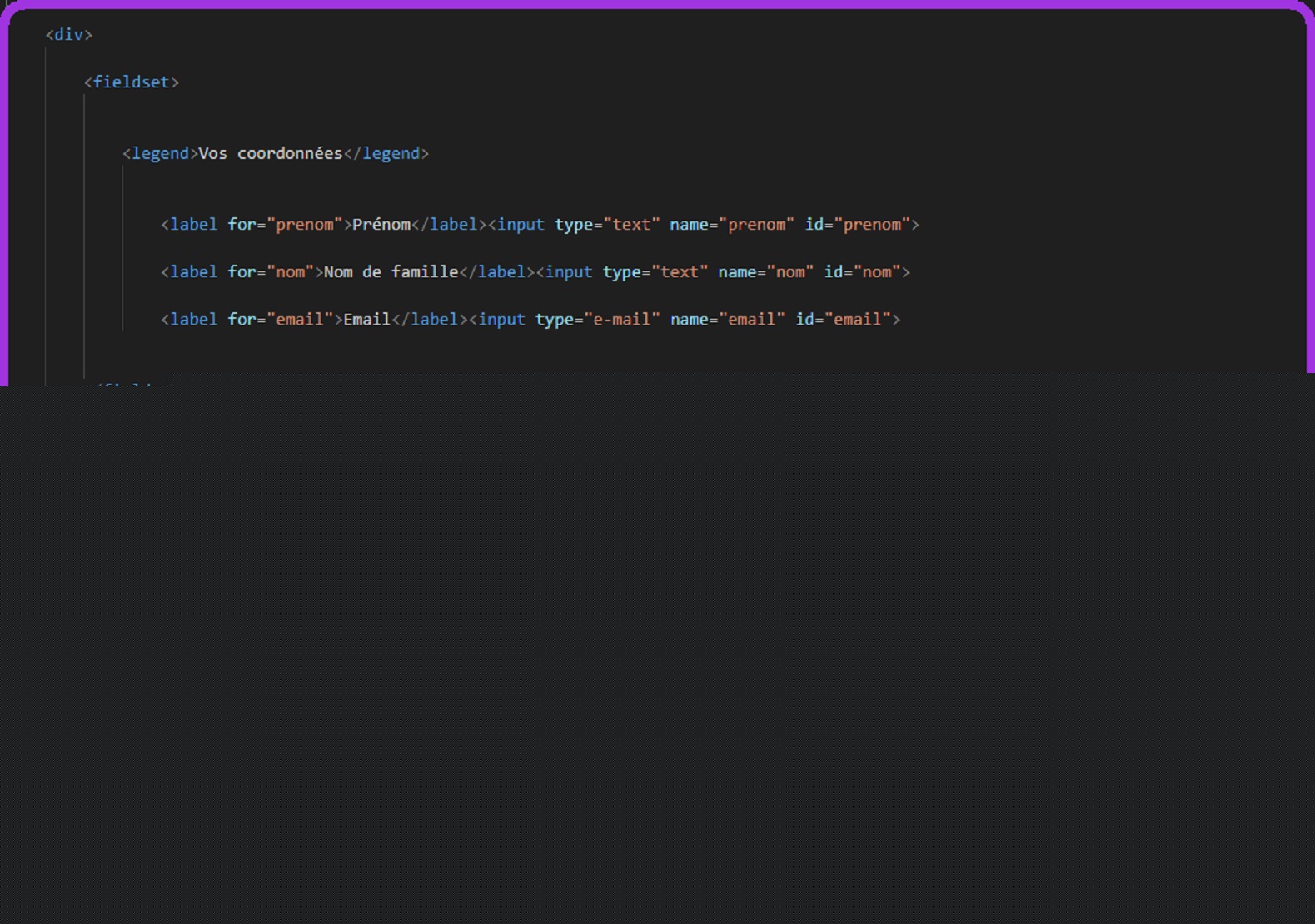
Task: Click the opening legend tag
Action: pos(160,154)
